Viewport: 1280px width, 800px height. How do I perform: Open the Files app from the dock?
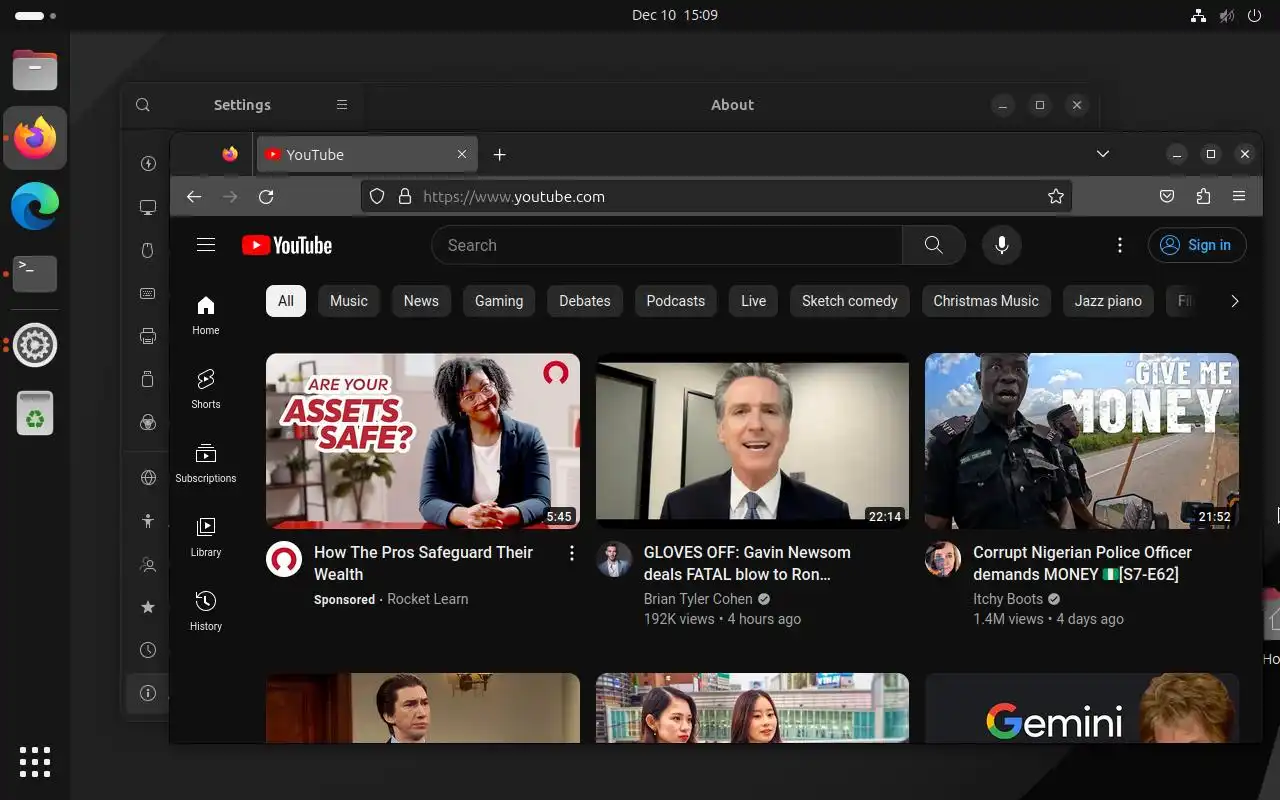[x=35, y=69]
